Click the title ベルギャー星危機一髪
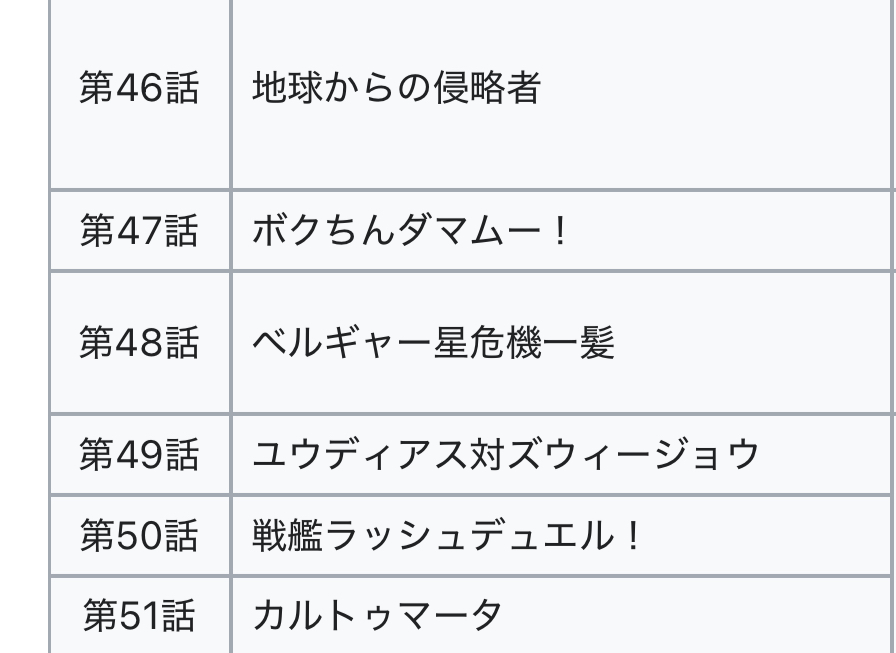Screen dimensions: 896x653 pyautogui.click(x=433, y=343)
